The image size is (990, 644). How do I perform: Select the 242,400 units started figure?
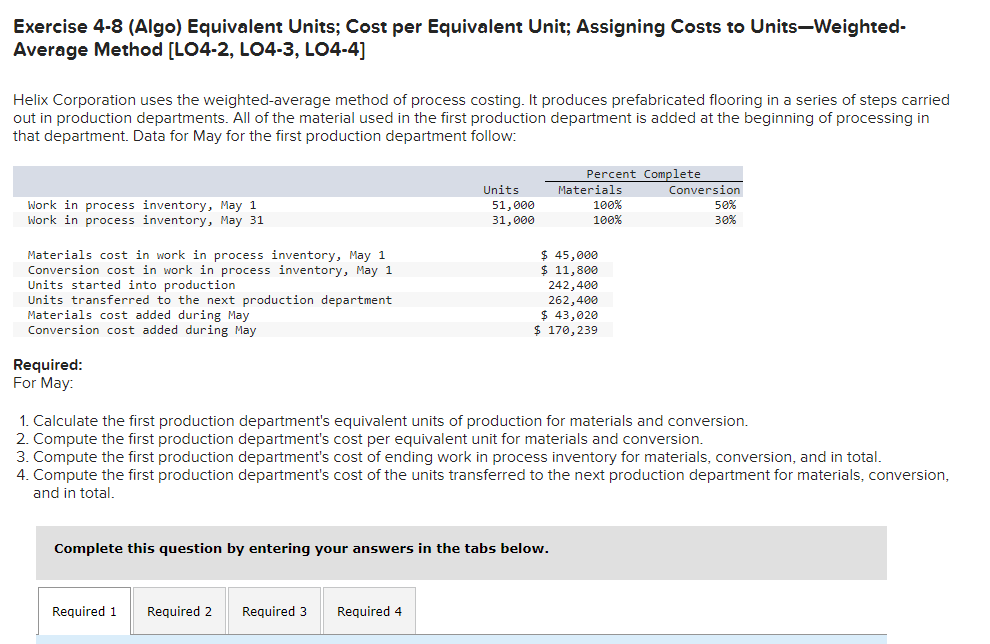575,284
